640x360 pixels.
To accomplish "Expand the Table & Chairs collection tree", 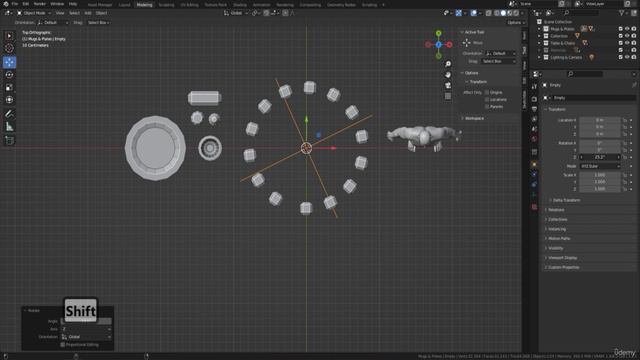I will [539, 43].
